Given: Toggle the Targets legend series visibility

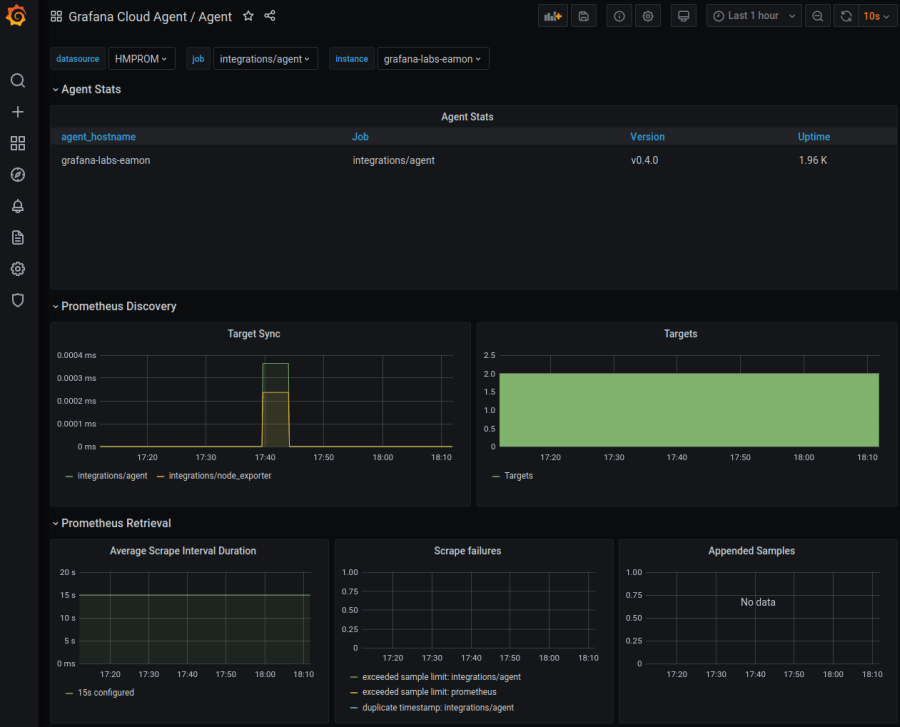Looking at the screenshot, I should (x=518, y=476).
